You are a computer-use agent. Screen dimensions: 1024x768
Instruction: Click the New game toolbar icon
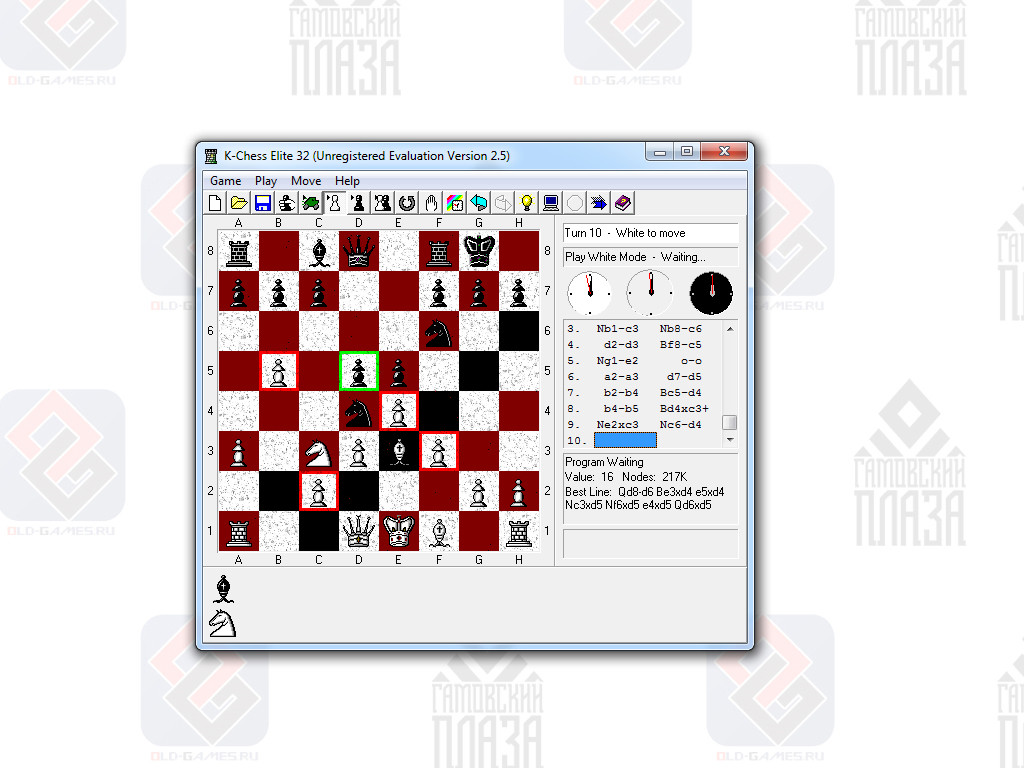pyautogui.click(x=215, y=203)
